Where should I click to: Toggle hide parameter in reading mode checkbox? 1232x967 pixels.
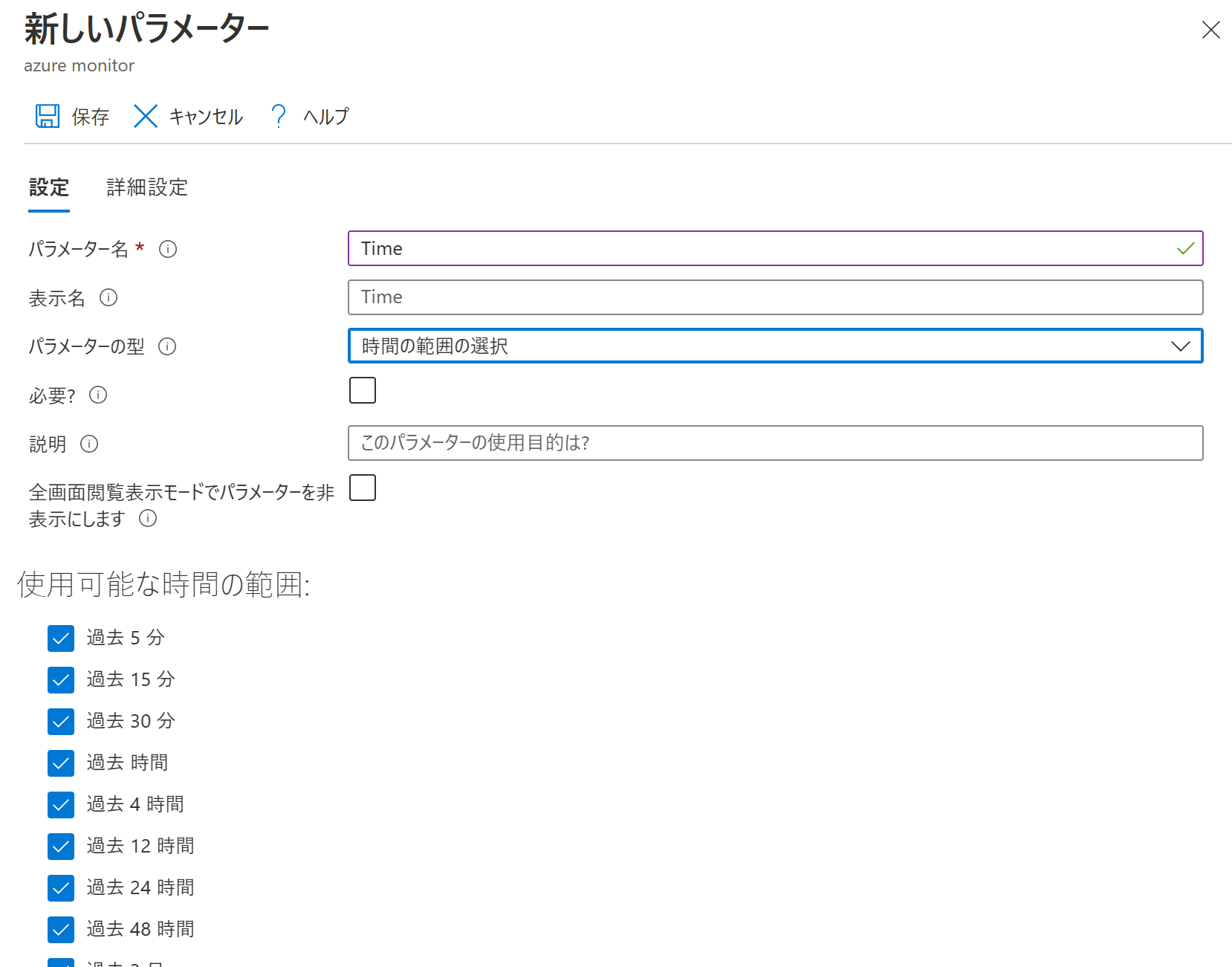pyautogui.click(x=363, y=488)
